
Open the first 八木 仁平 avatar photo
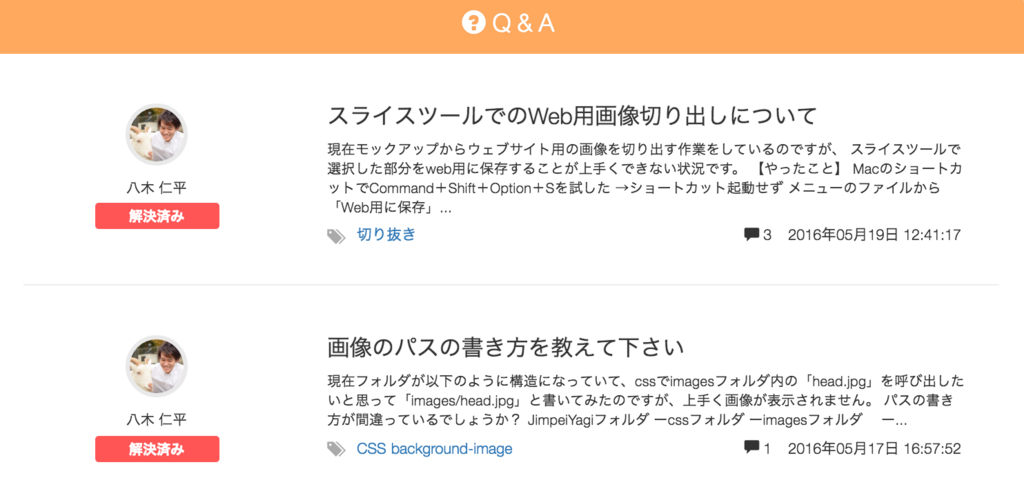pyautogui.click(x=157, y=135)
